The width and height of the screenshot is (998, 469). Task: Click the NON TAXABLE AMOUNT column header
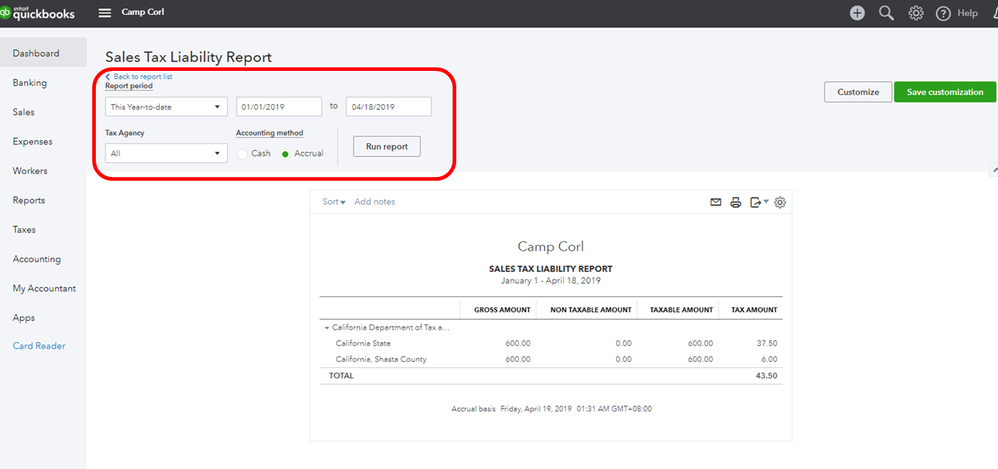pos(591,310)
